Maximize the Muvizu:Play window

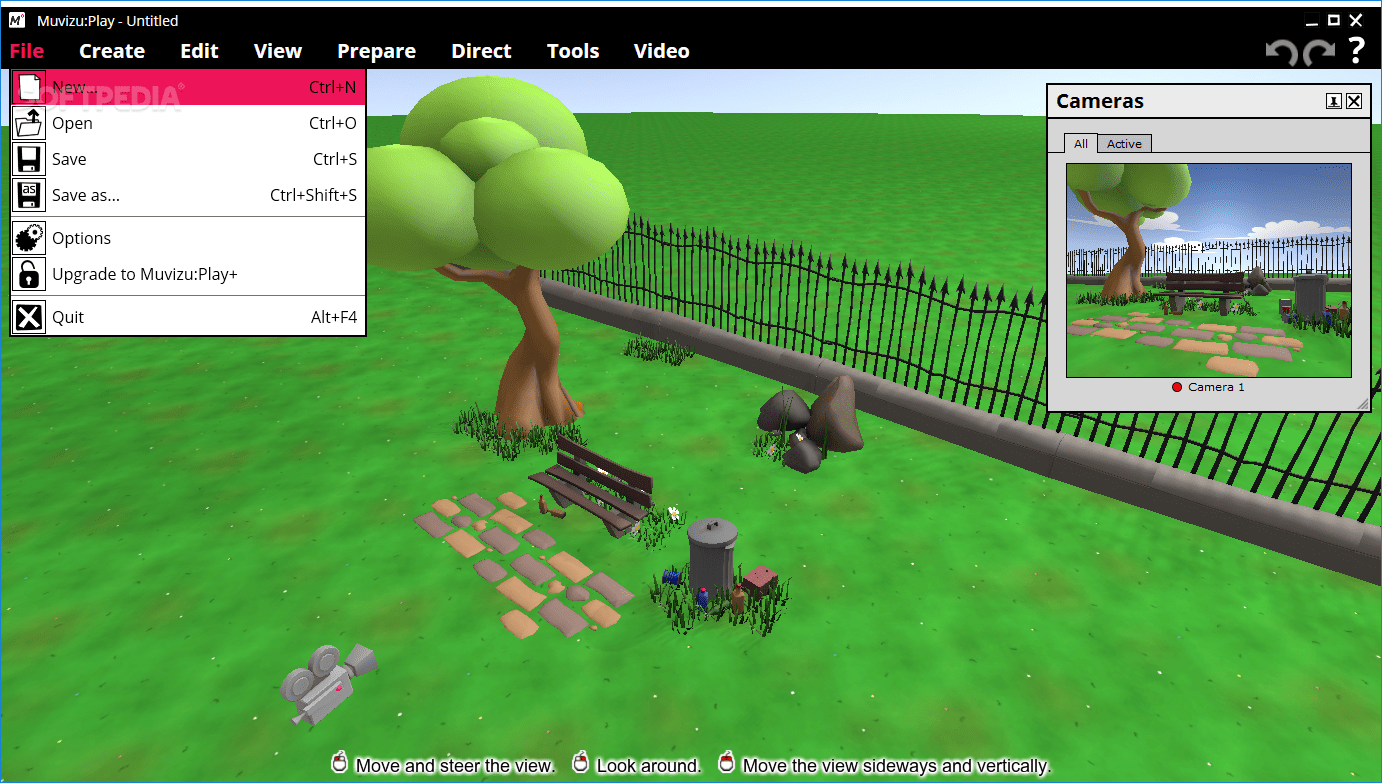[x=1334, y=20]
